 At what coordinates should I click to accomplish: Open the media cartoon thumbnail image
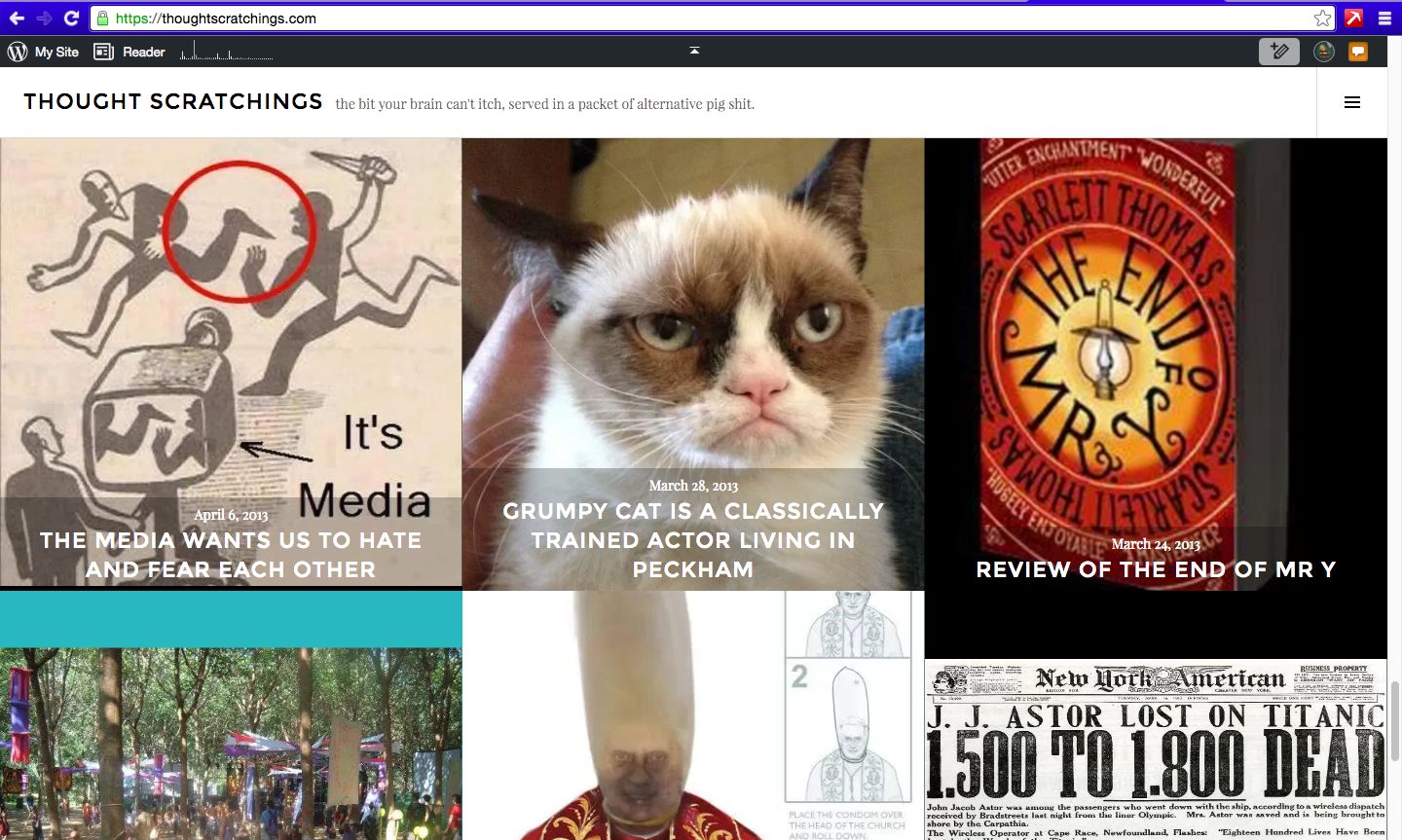tap(231, 362)
